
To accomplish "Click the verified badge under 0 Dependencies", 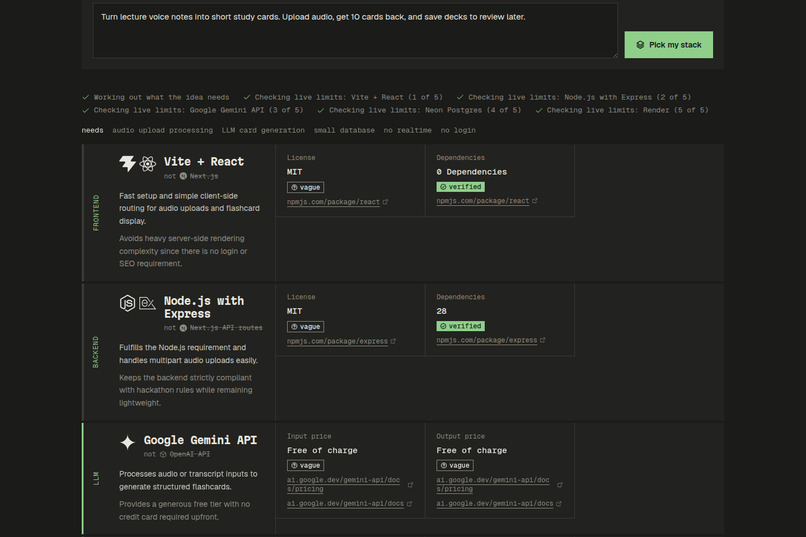I will 461,187.
